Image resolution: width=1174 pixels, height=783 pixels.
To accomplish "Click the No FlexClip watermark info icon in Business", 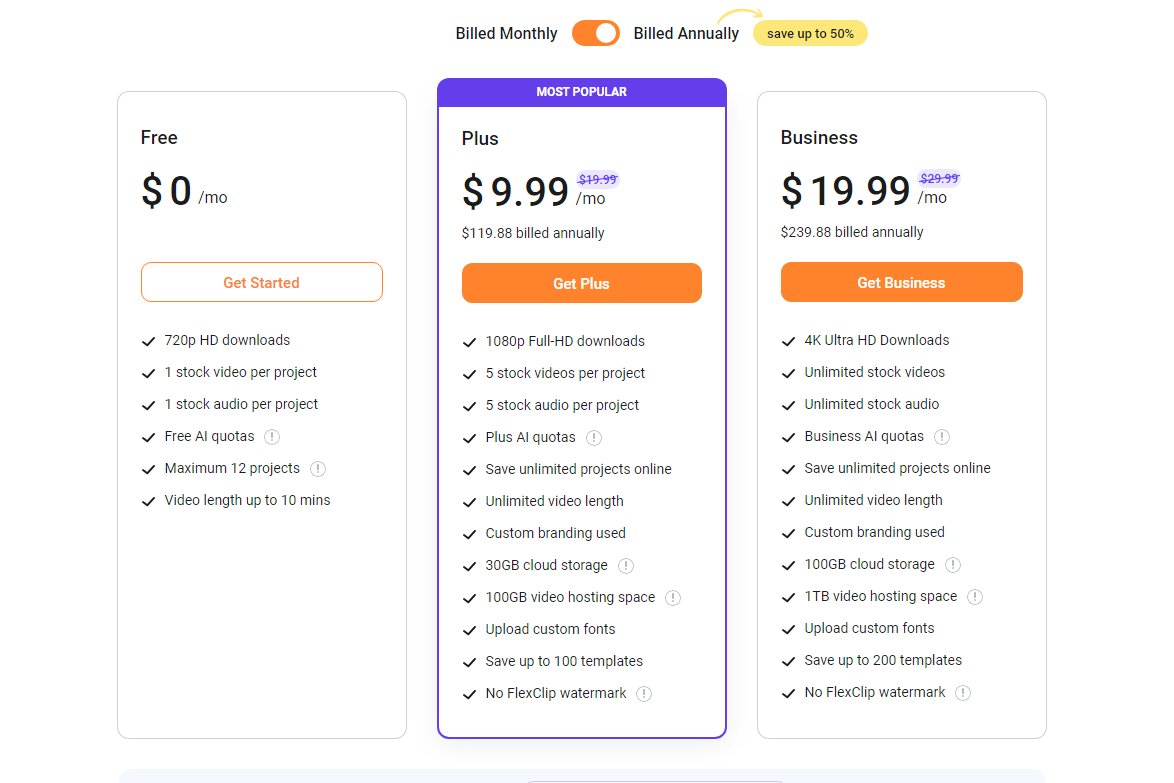I will (x=962, y=692).
